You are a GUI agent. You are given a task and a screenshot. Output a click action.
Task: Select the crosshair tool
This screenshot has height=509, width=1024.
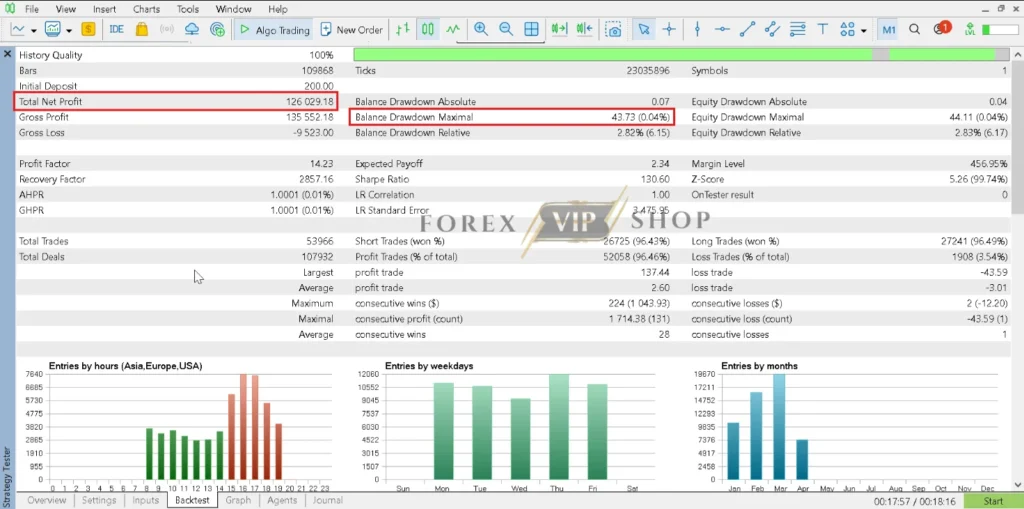[669, 29]
